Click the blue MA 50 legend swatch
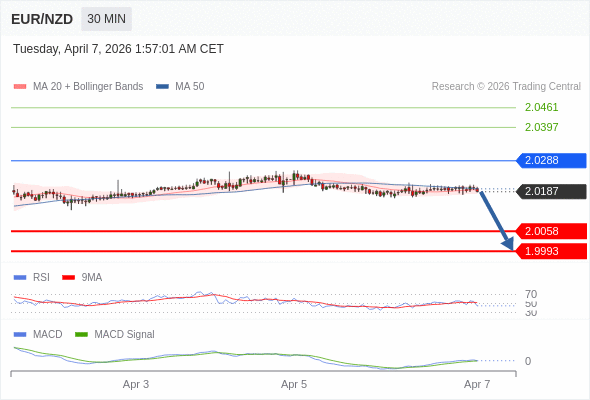This screenshot has width=590, height=400. coord(163,87)
